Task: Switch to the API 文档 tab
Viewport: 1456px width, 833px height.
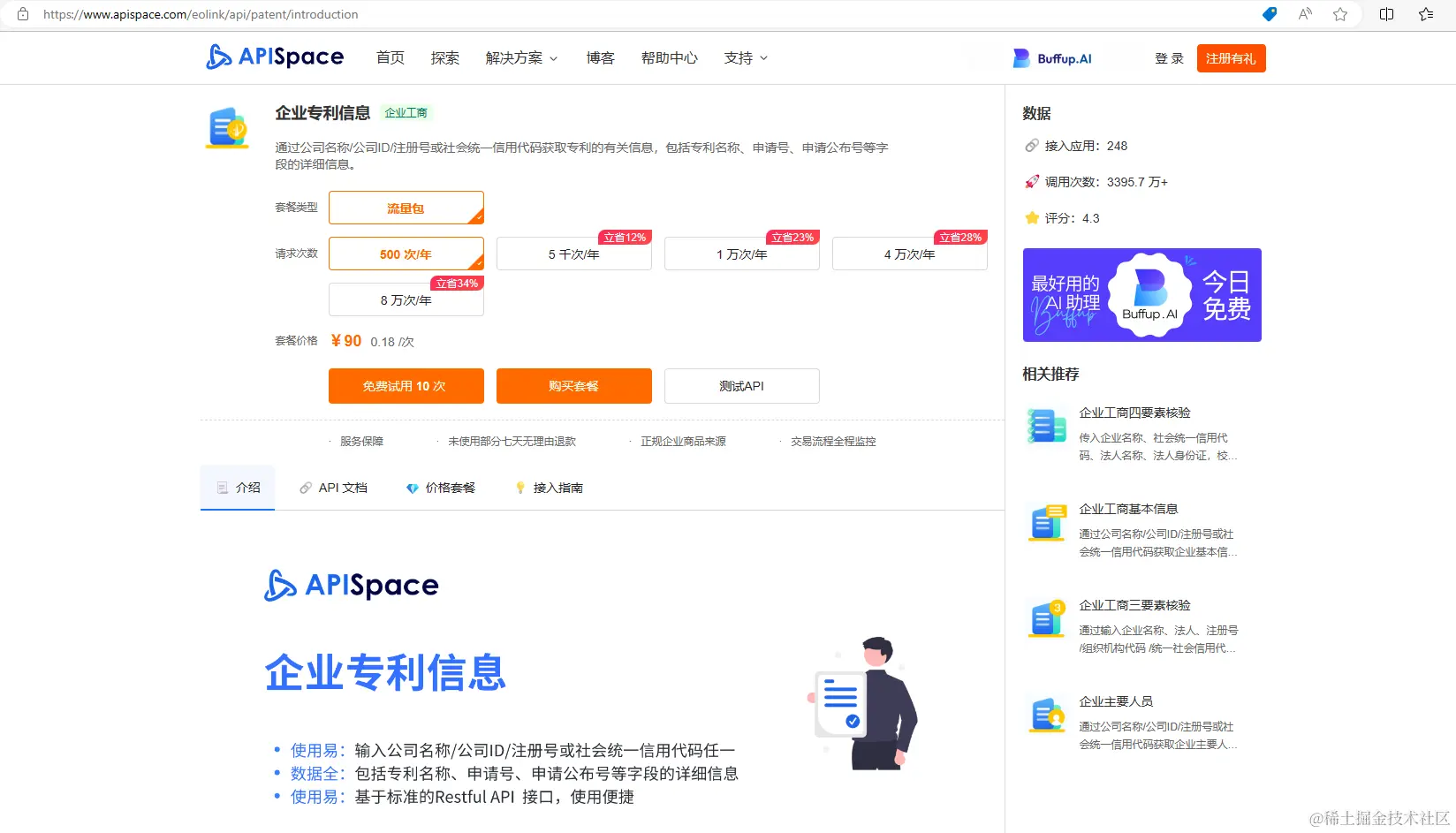Action: (333, 488)
